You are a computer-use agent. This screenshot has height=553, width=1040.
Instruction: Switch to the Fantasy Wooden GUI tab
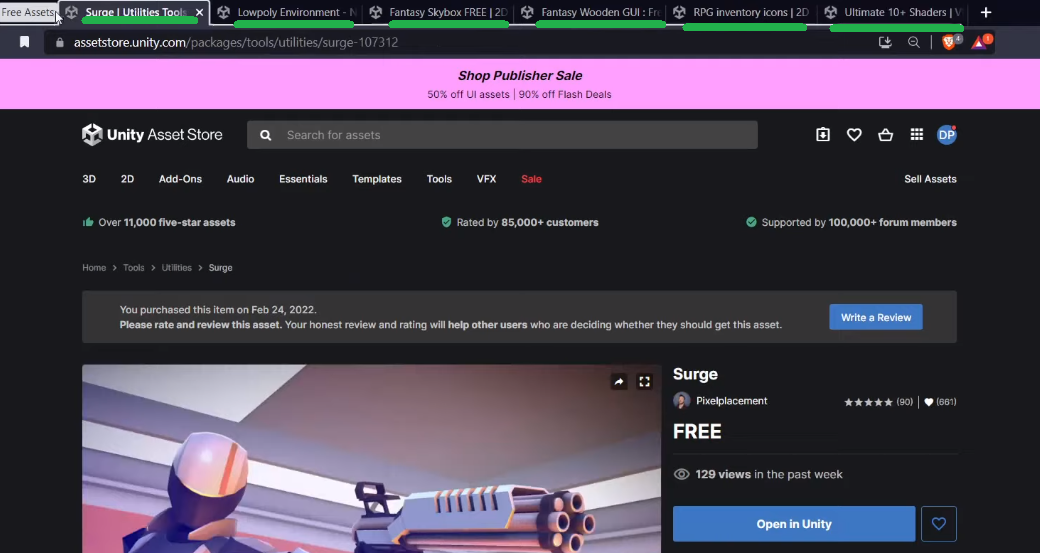pos(590,13)
